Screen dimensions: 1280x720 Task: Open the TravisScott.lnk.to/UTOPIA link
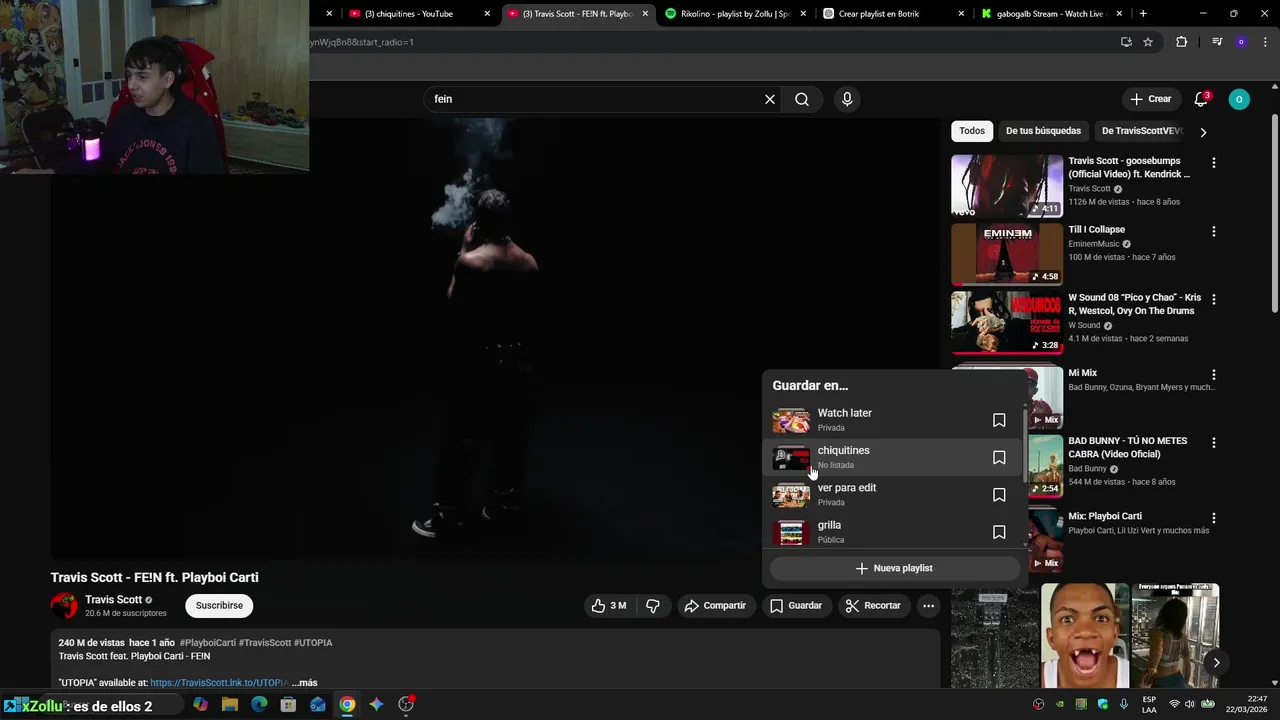click(x=219, y=683)
